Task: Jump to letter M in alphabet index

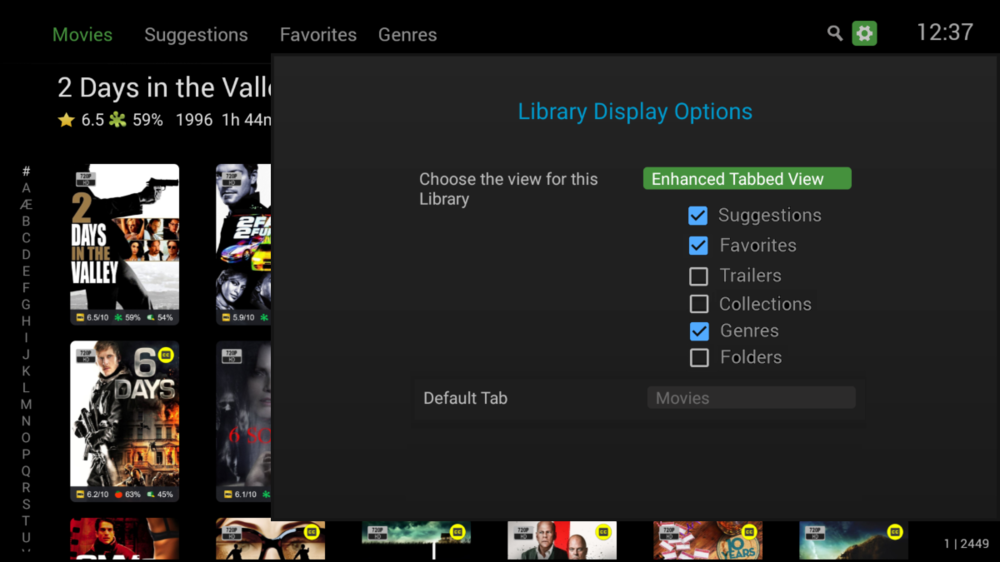Action: [26, 405]
